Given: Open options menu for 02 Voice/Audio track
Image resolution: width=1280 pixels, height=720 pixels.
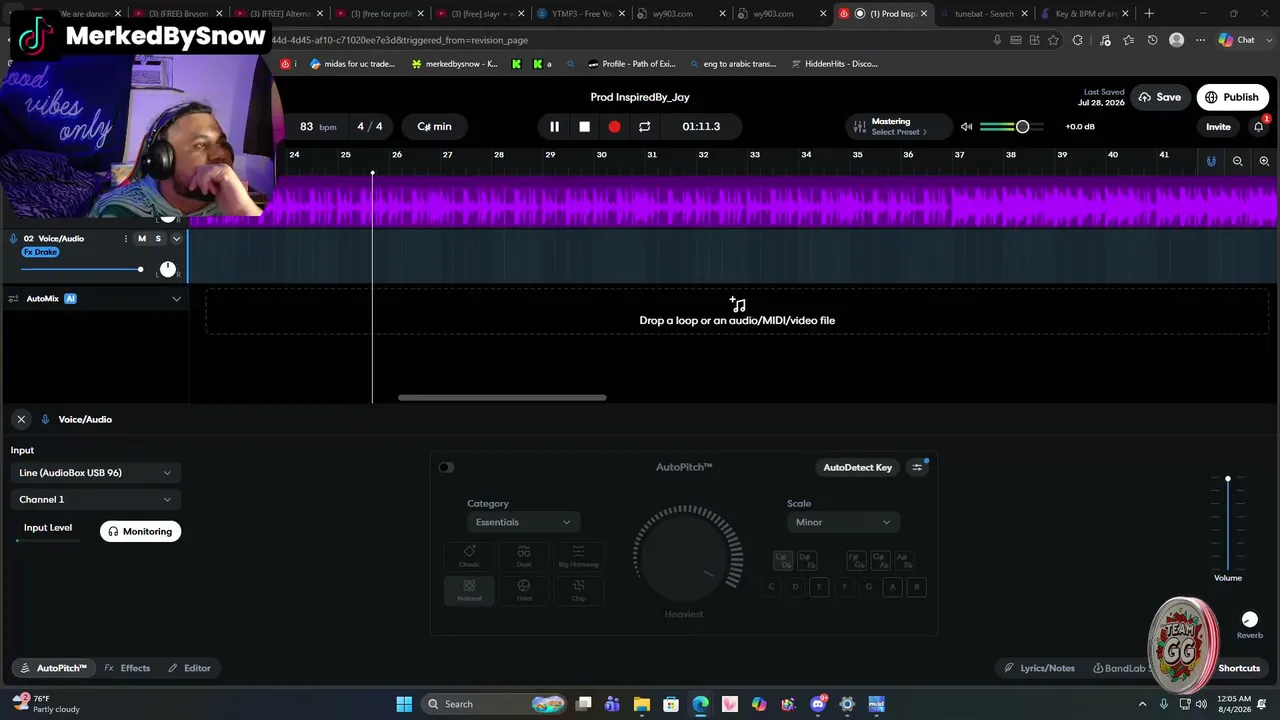Looking at the screenshot, I should [125, 239].
